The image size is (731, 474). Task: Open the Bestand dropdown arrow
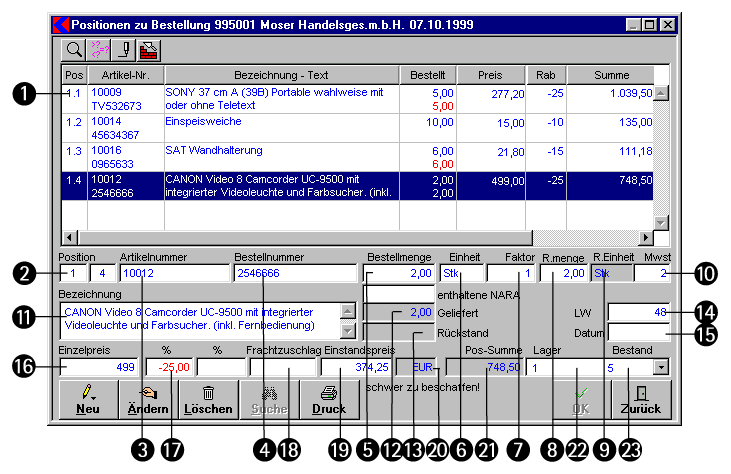tap(660, 368)
